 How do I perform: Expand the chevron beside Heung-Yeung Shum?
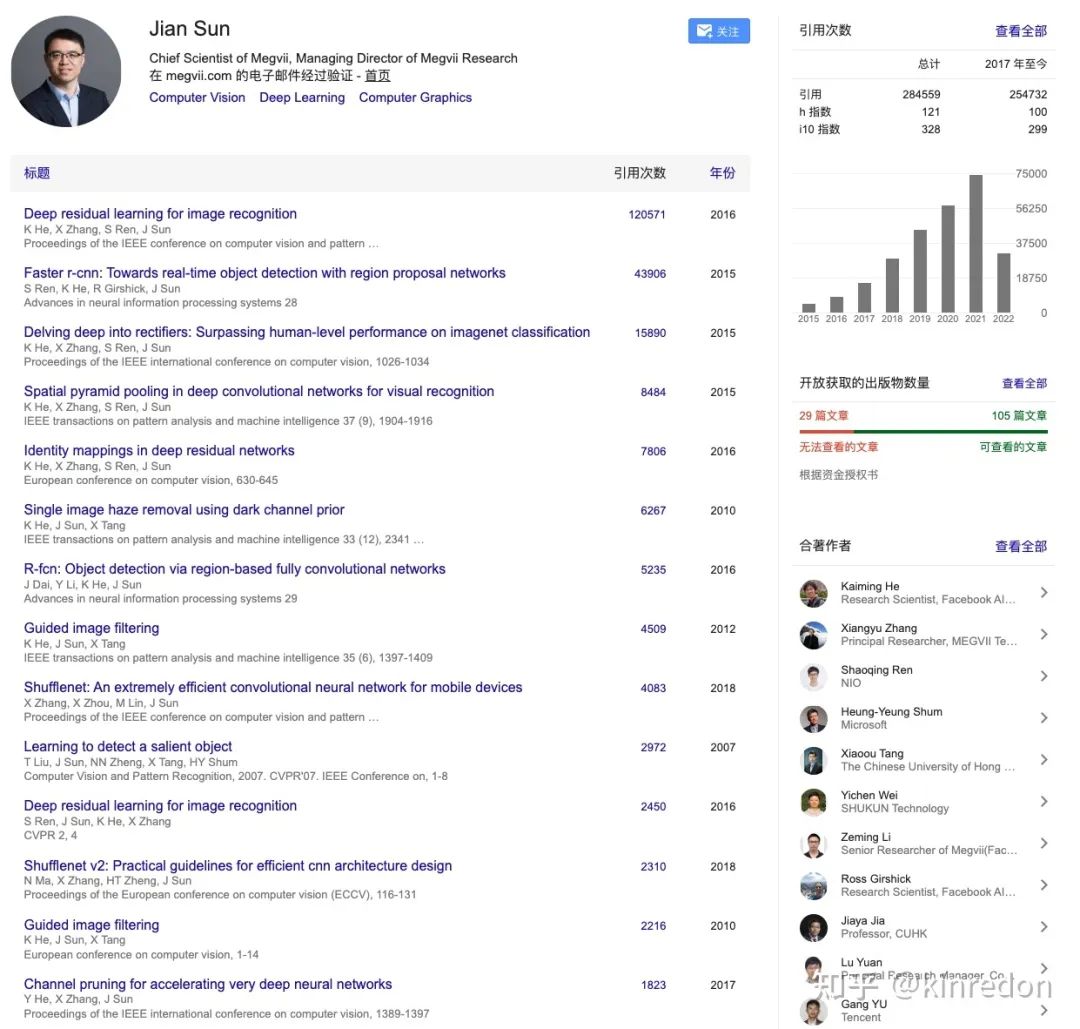coord(1043,718)
